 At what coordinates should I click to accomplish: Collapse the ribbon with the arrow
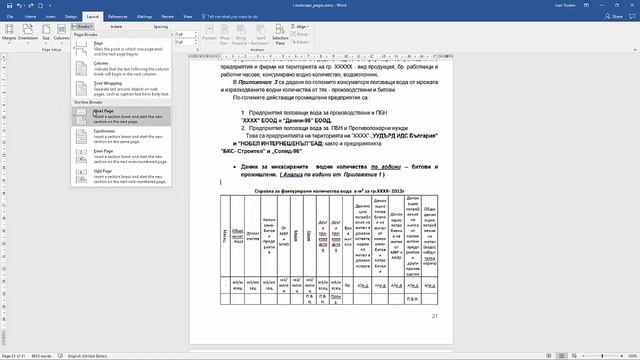(635, 50)
